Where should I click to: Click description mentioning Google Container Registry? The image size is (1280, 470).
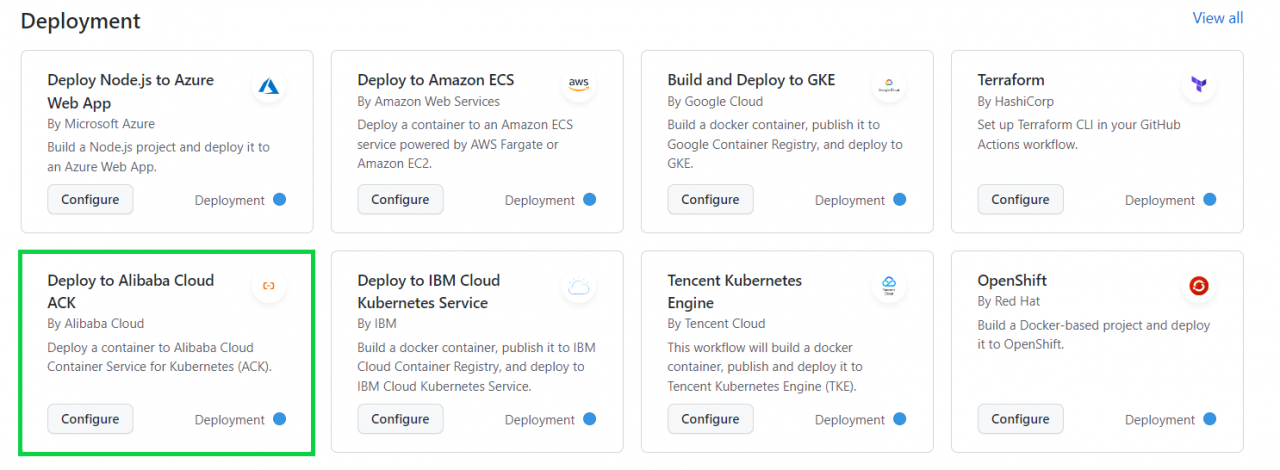pyautogui.click(x=785, y=144)
